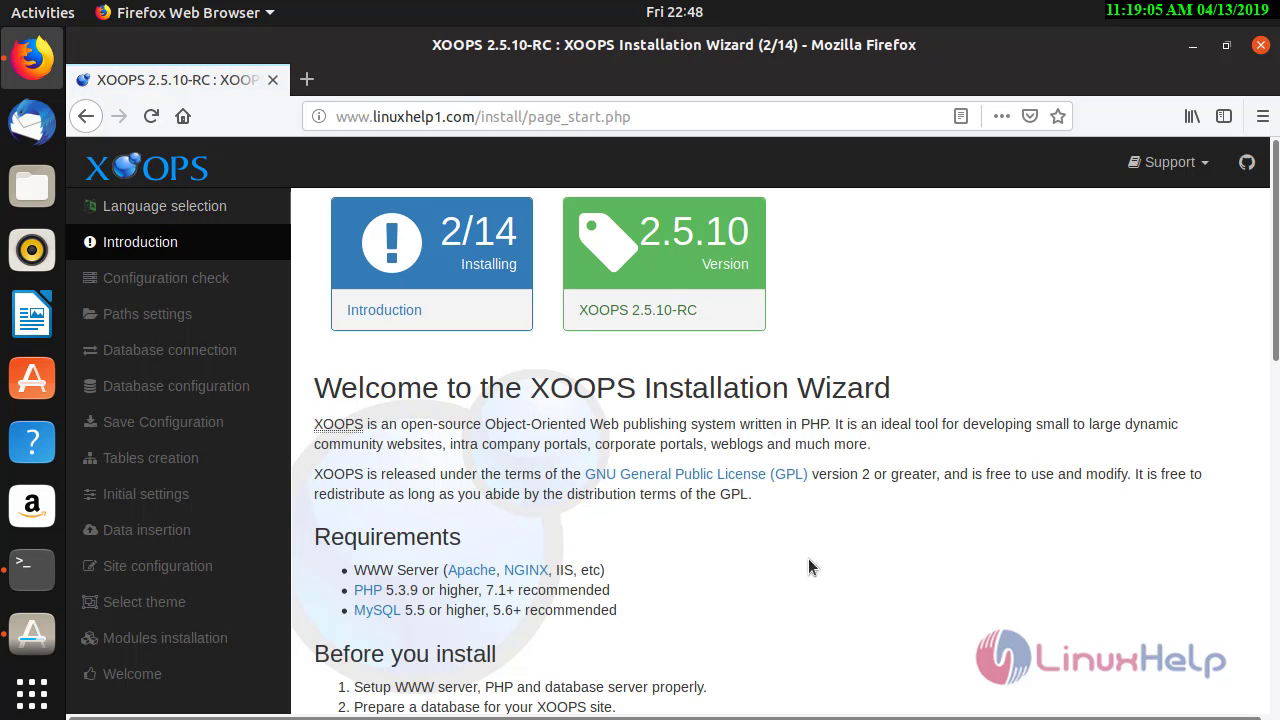The image size is (1280, 720).
Task: Open page actions three-dot menu
Action: pyautogui.click(x=1001, y=116)
